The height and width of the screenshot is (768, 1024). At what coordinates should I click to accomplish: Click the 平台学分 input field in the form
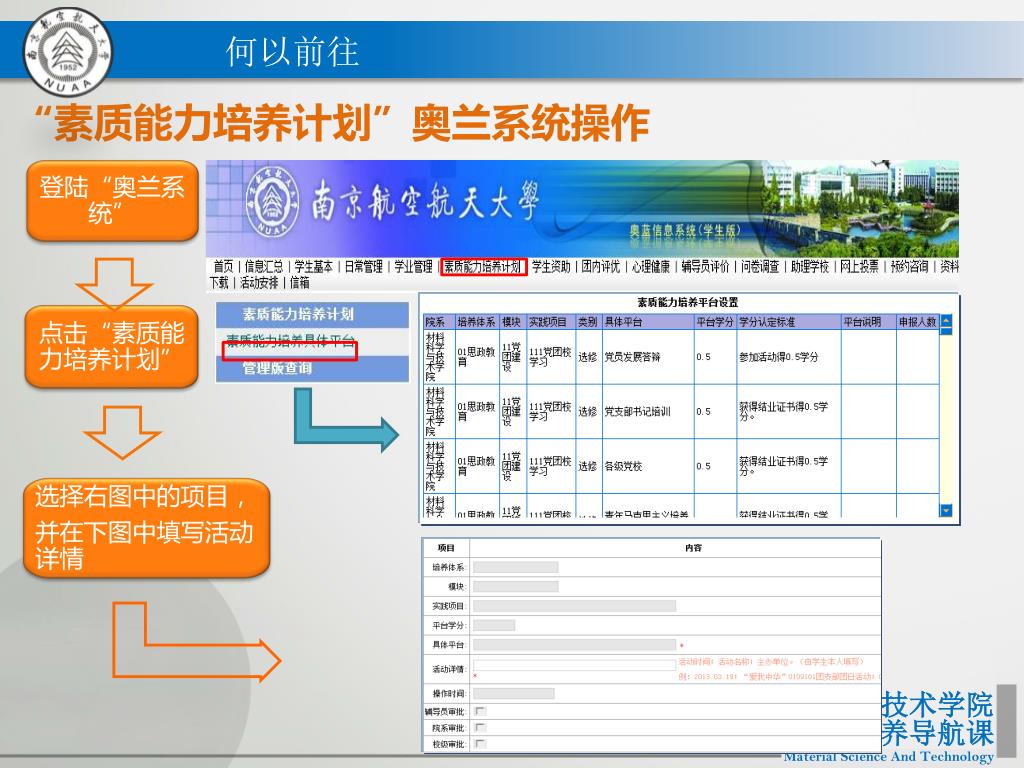pyautogui.click(x=494, y=626)
